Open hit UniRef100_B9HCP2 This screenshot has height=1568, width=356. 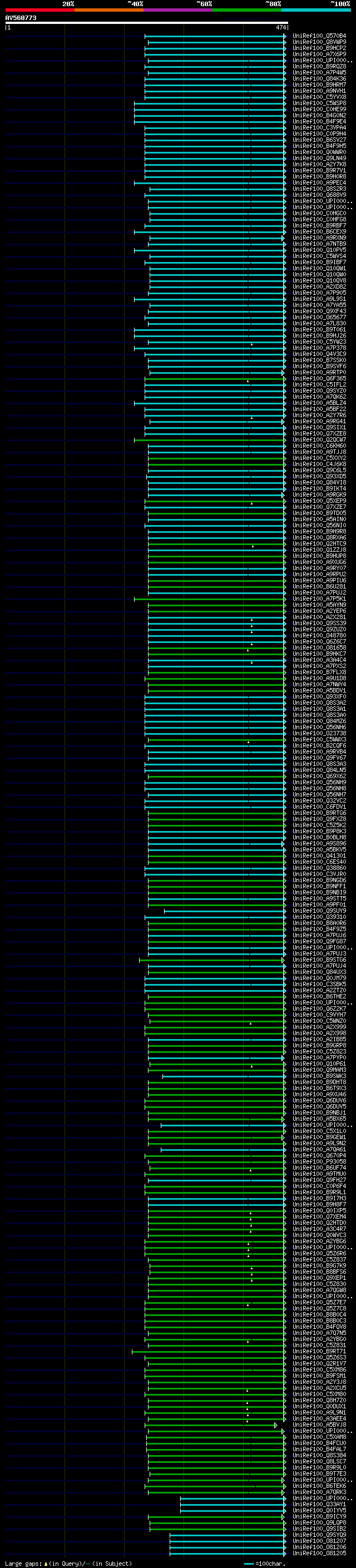tap(319, 48)
